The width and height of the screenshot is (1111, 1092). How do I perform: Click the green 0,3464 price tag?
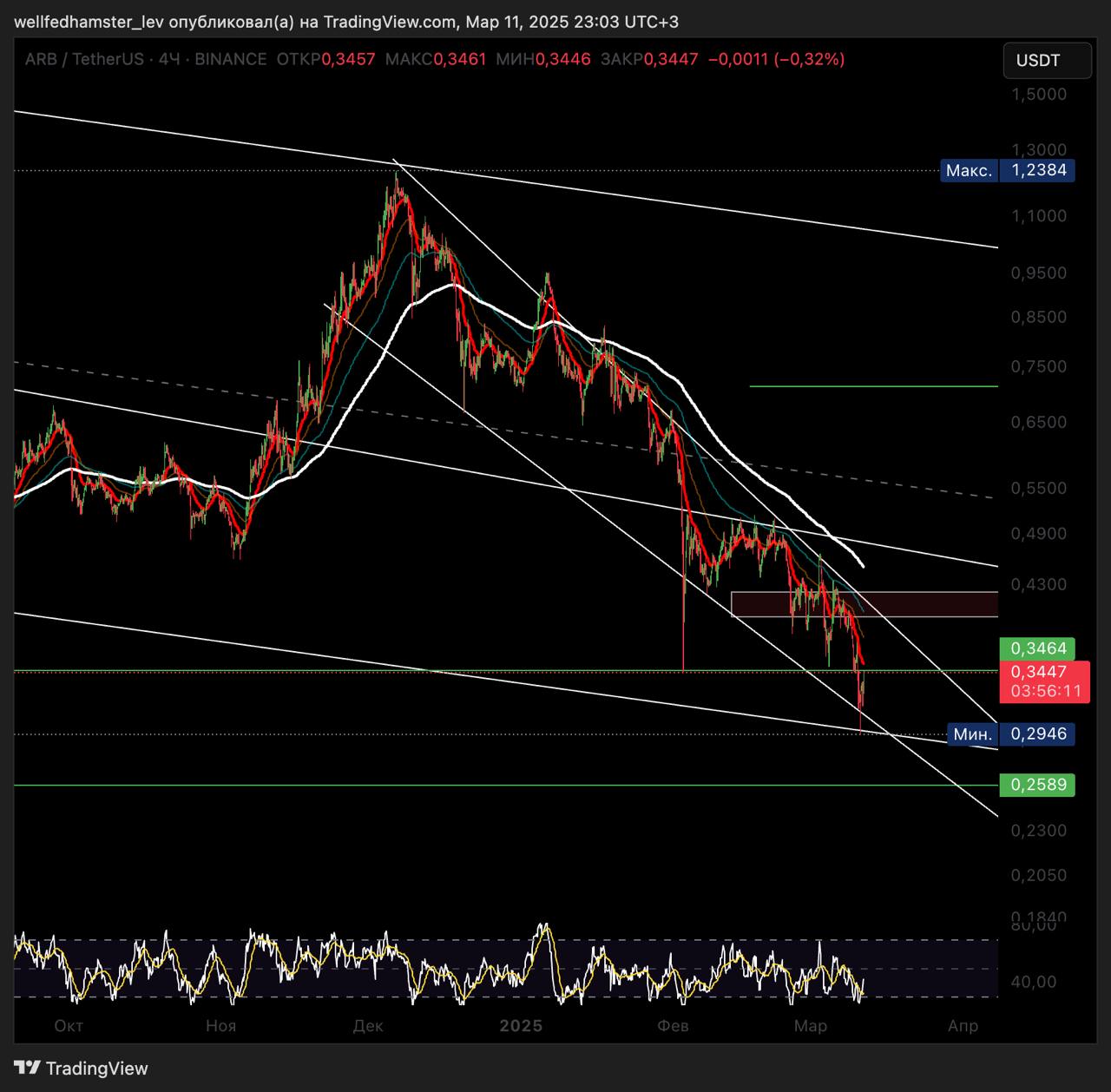pos(1038,648)
